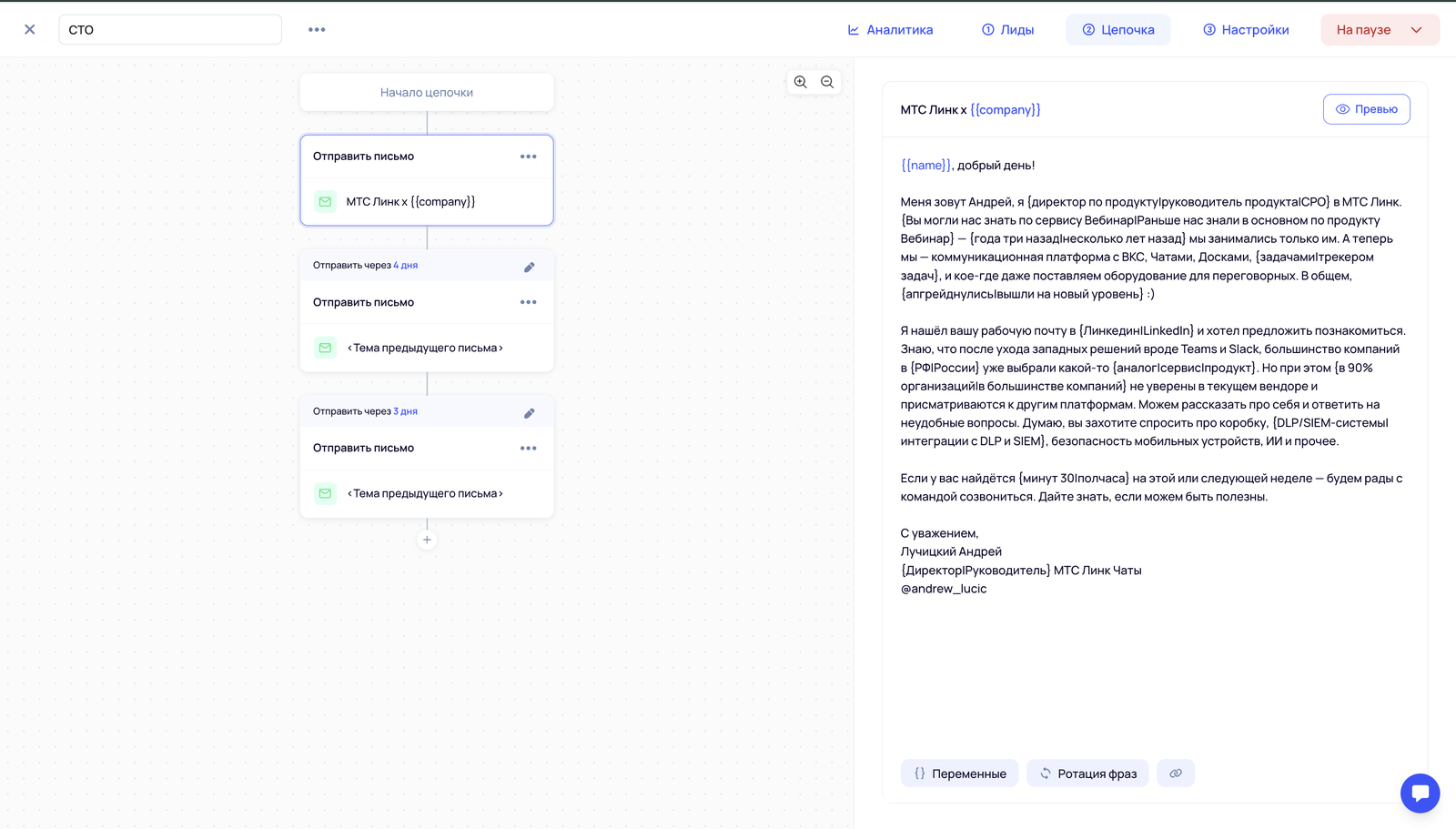Open the Настройки tab
This screenshot has height=829, width=1456.
(1246, 29)
